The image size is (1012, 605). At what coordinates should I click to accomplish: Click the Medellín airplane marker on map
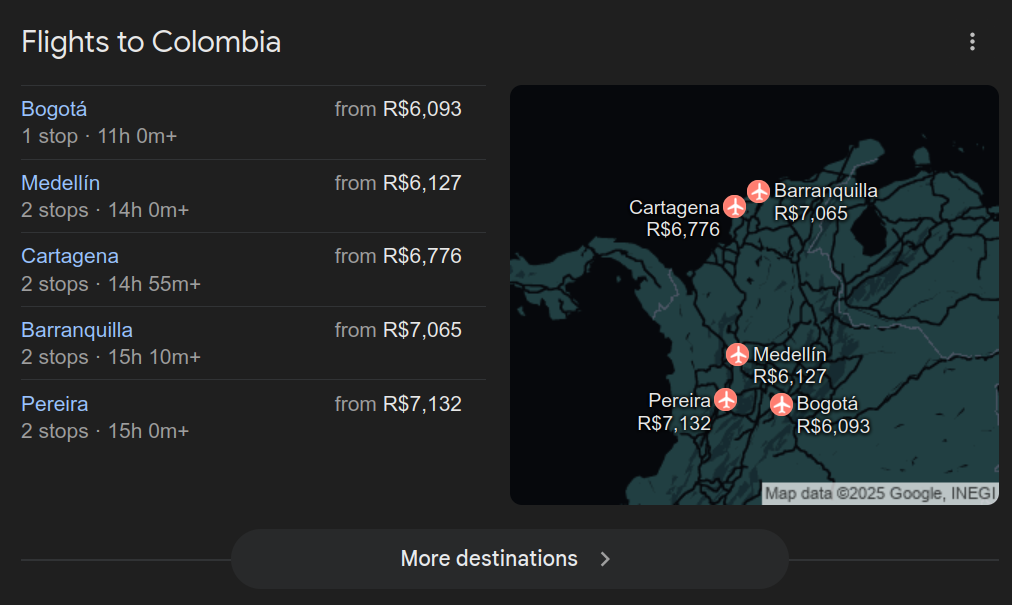pos(737,354)
